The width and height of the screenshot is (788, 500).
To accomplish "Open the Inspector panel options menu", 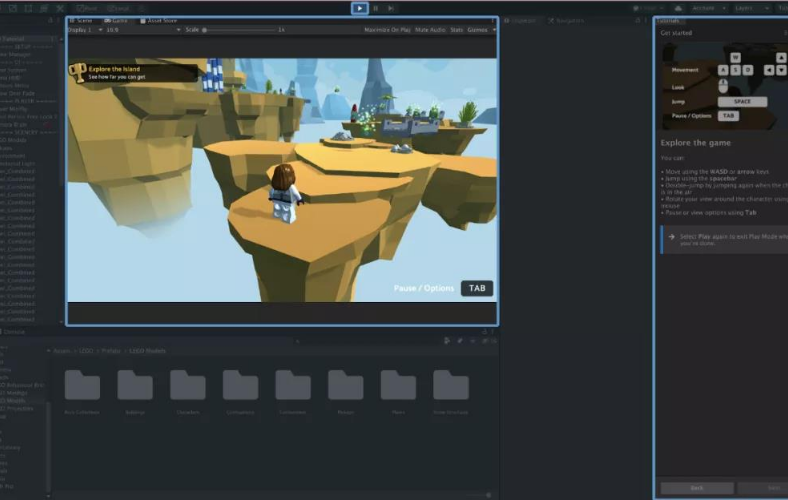I will click(x=646, y=21).
